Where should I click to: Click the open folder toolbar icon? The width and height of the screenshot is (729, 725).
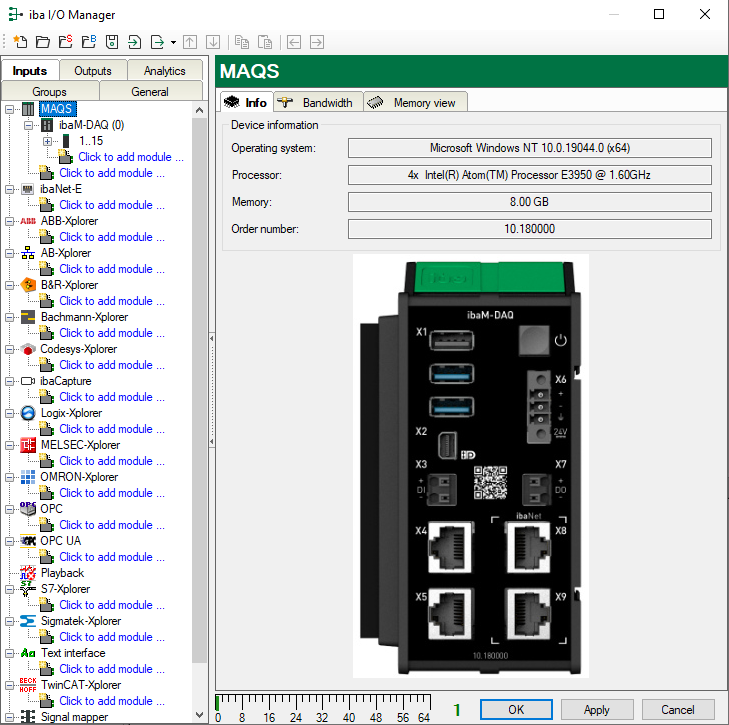pyautogui.click(x=43, y=42)
